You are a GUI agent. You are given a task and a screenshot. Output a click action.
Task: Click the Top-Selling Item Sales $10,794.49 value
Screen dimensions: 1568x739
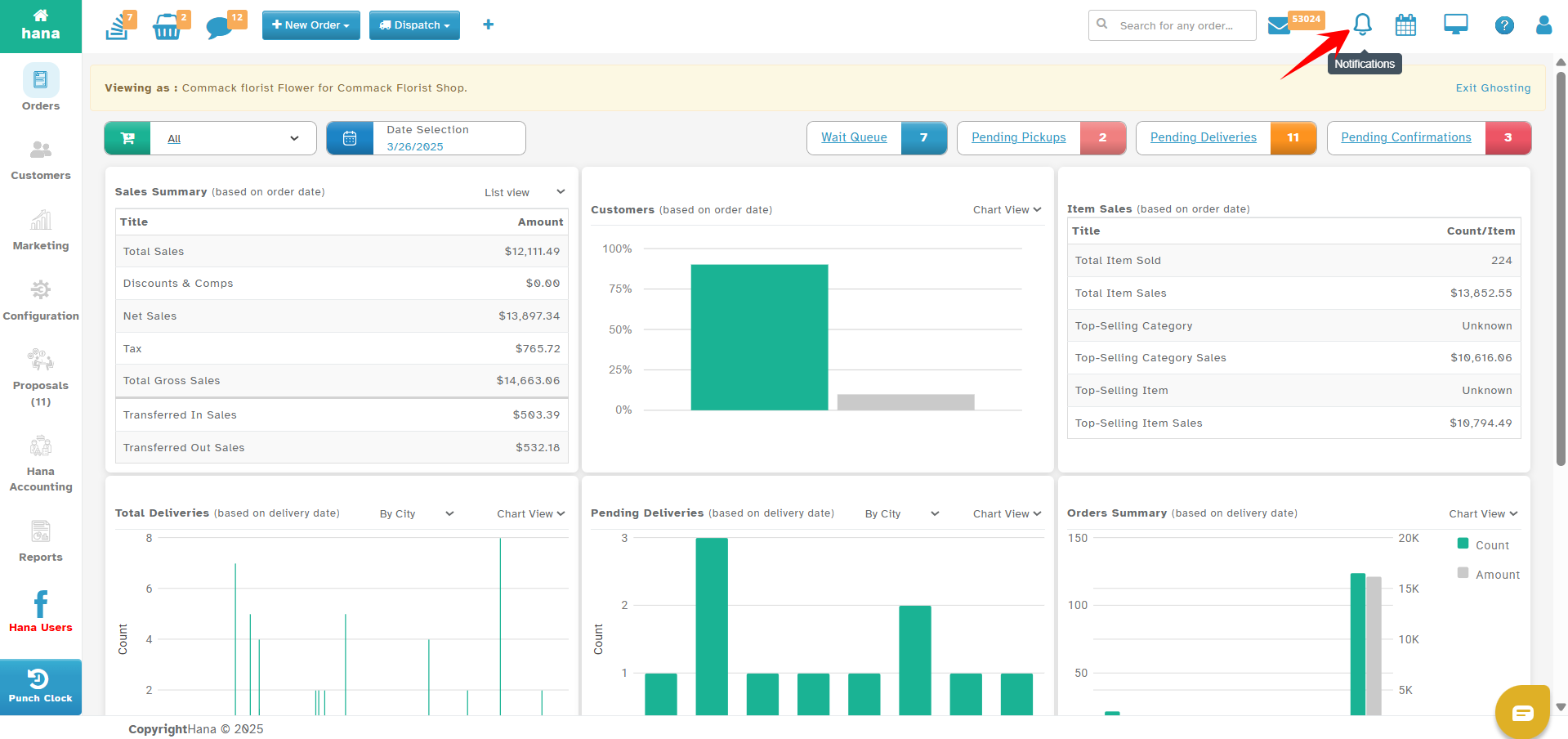click(1481, 423)
